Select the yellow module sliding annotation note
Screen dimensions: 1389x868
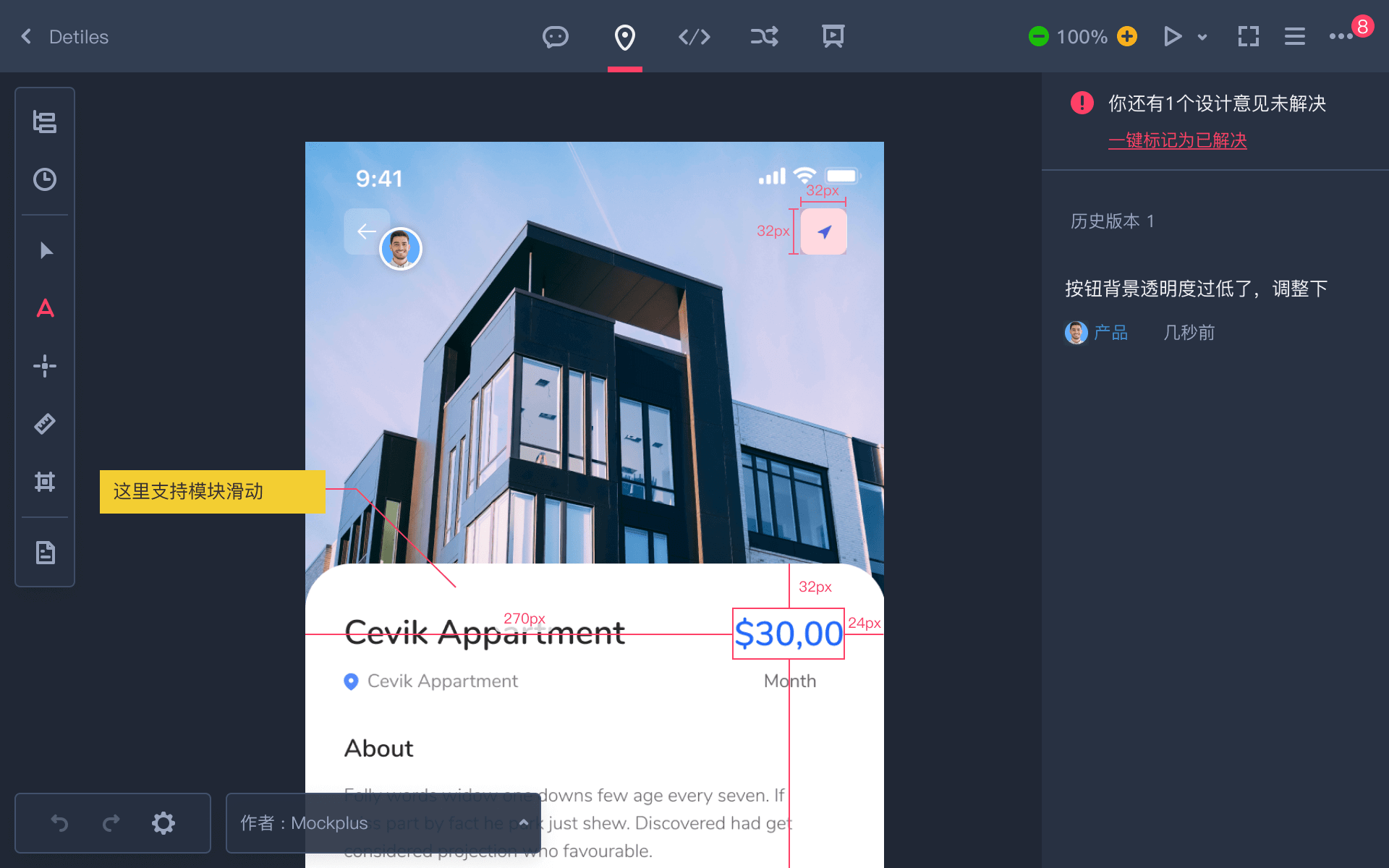[212, 492]
